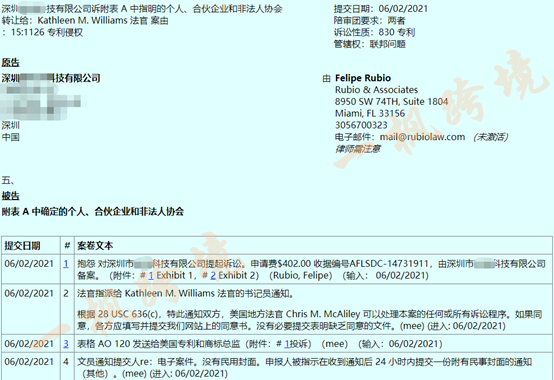Select docket number 4 cell
Image resolution: width=554 pixels, height=380 pixels.
click(66, 362)
